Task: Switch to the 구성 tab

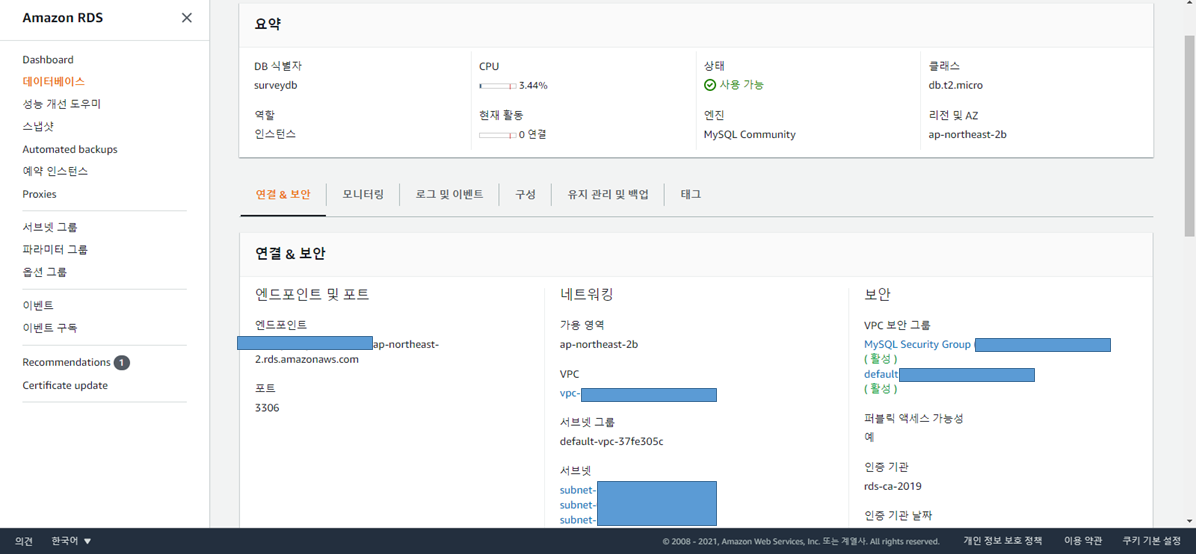Action: coord(526,195)
